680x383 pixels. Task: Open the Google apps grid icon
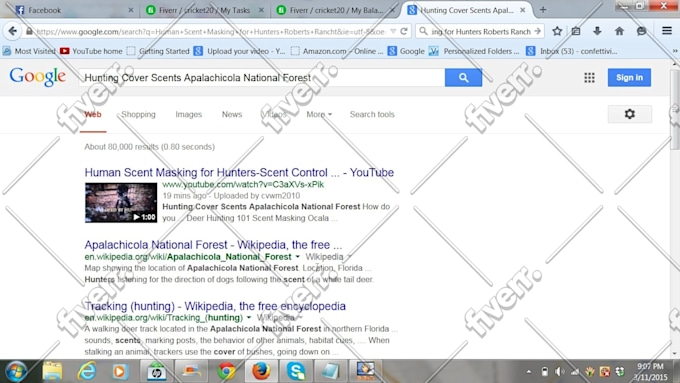tap(589, 78)
